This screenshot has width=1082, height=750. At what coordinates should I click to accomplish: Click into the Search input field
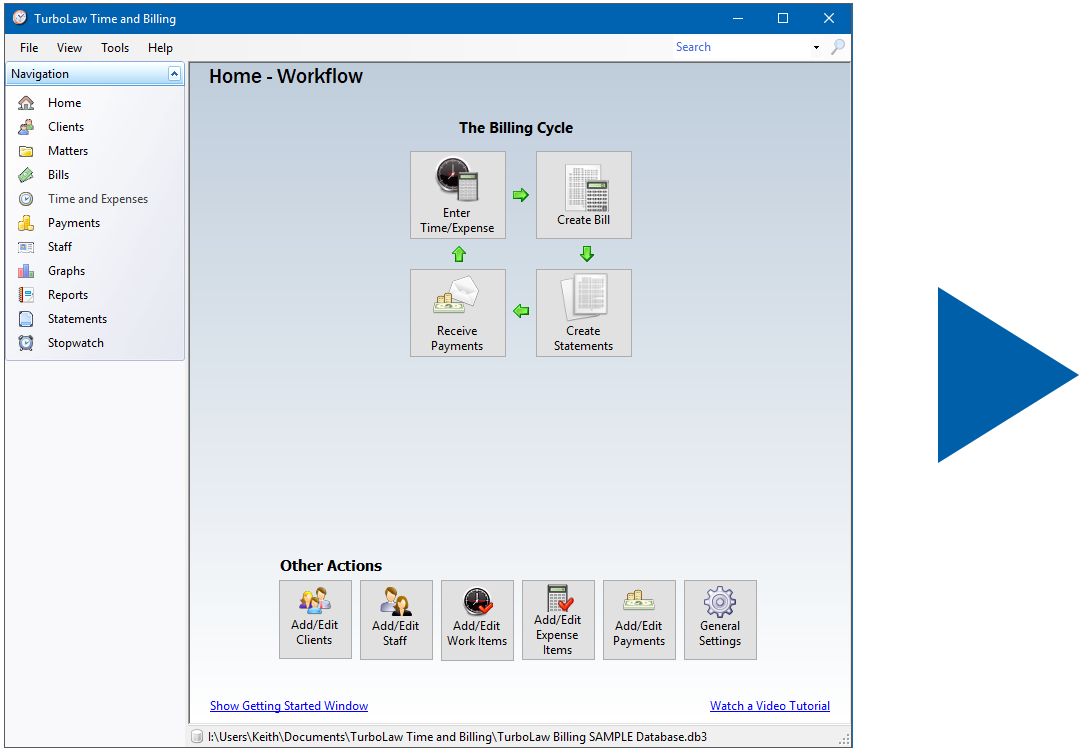(x=741, y=47)
